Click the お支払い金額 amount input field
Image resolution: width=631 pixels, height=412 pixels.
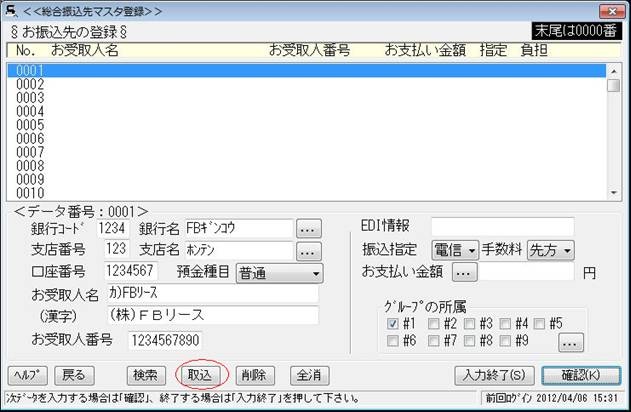coord(527,272)
